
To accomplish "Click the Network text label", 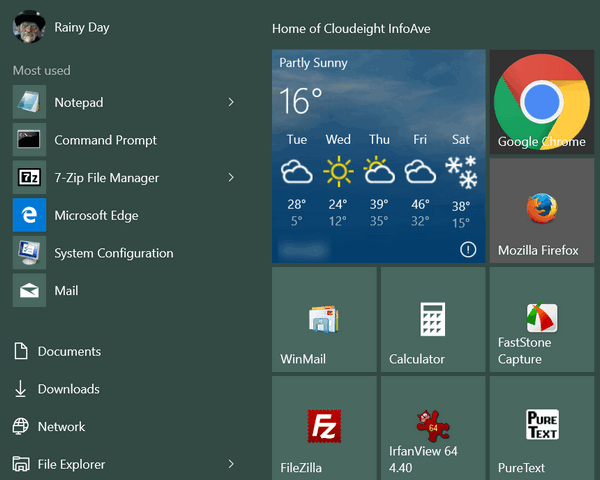I will pyautogui.click(x=61, y=426).
